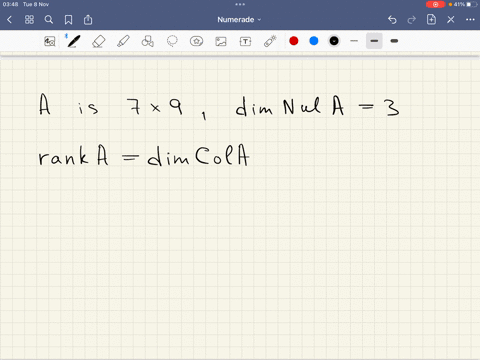The image size is (480, 360).
Task: Open the thumbnail grid view
Action: [29, 20]
